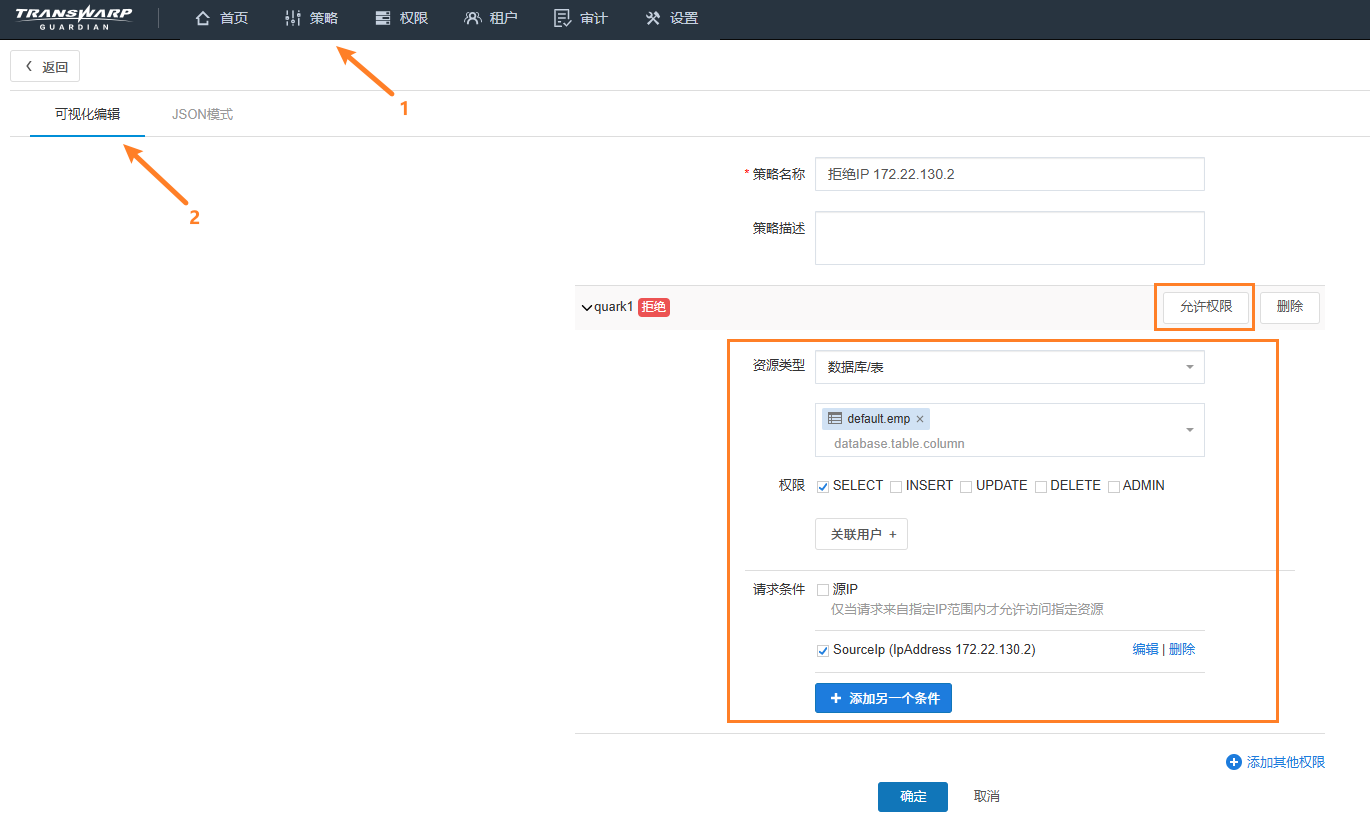Click the tenant users icon
Viewport: 1370px width, 820px height.
473,18
